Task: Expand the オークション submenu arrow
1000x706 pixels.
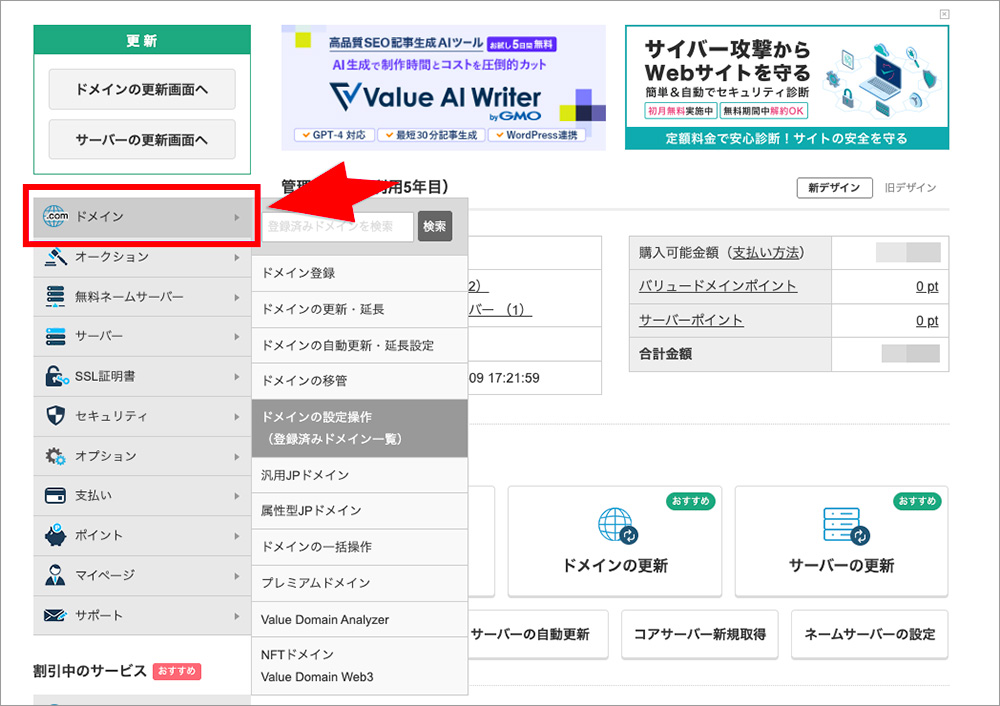Action: (x=237, y=258)
